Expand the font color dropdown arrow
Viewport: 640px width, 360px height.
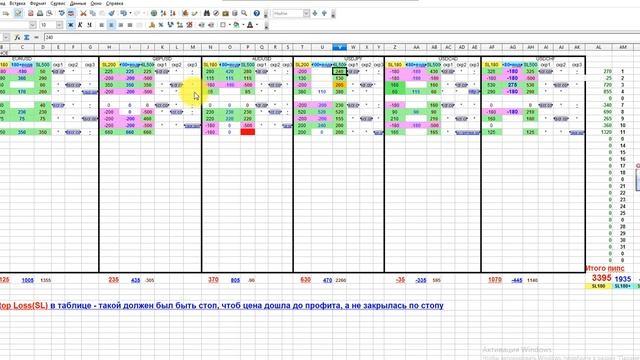click(257, 25)
